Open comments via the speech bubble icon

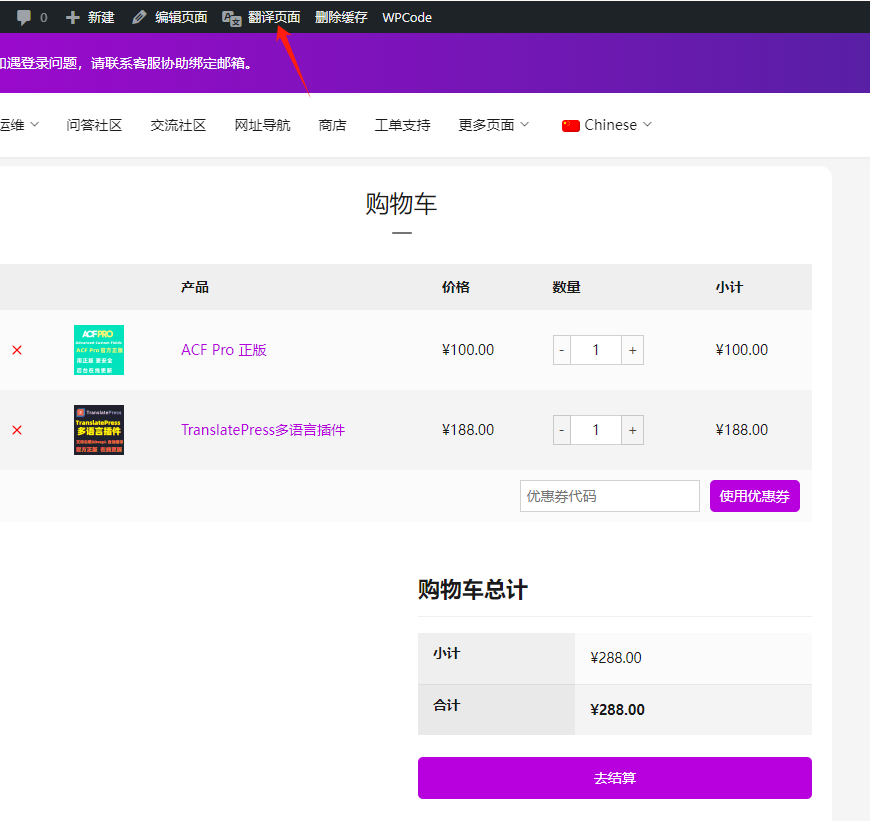click(24, 16)
